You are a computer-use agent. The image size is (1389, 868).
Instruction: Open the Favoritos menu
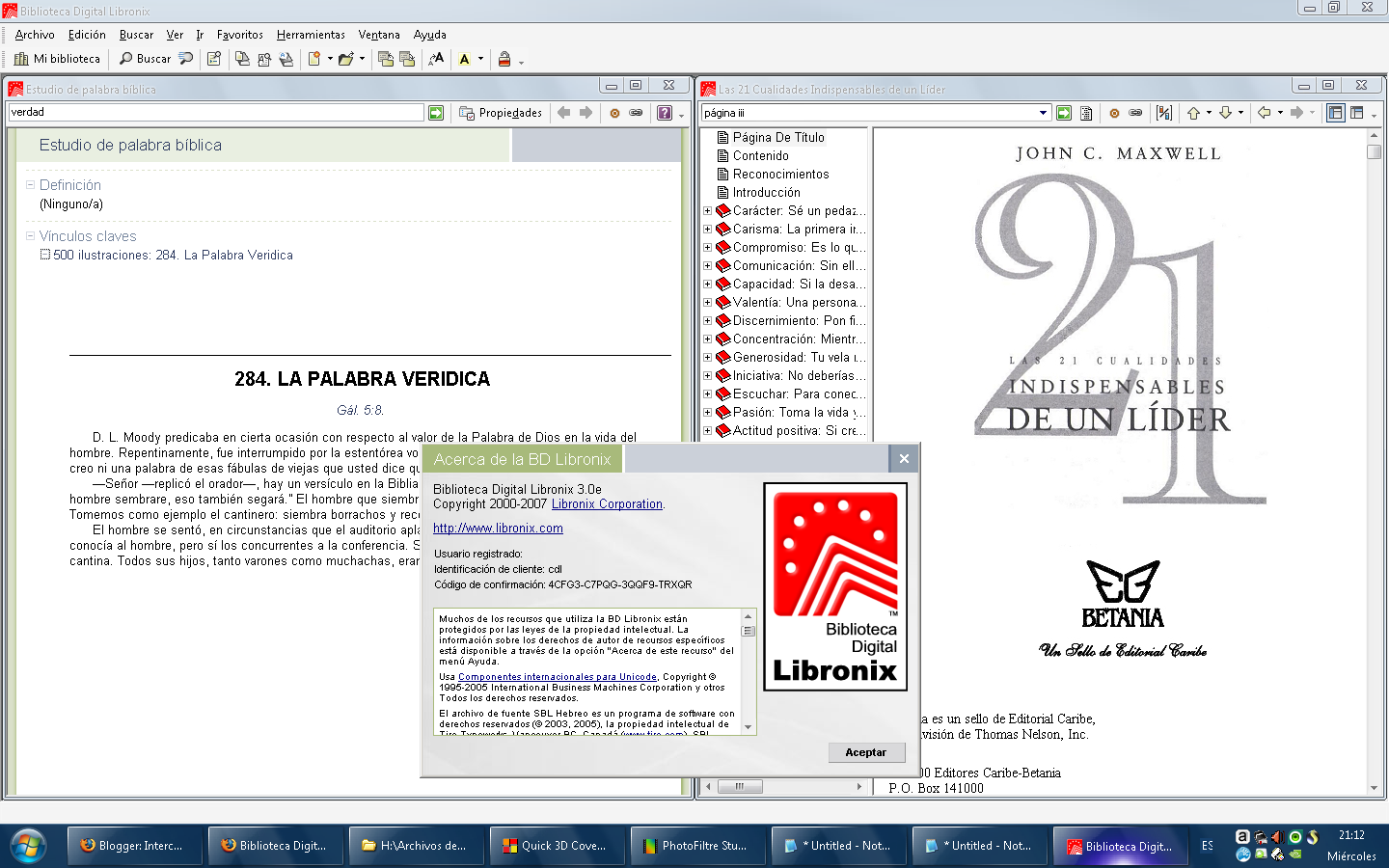coord(239,34)
